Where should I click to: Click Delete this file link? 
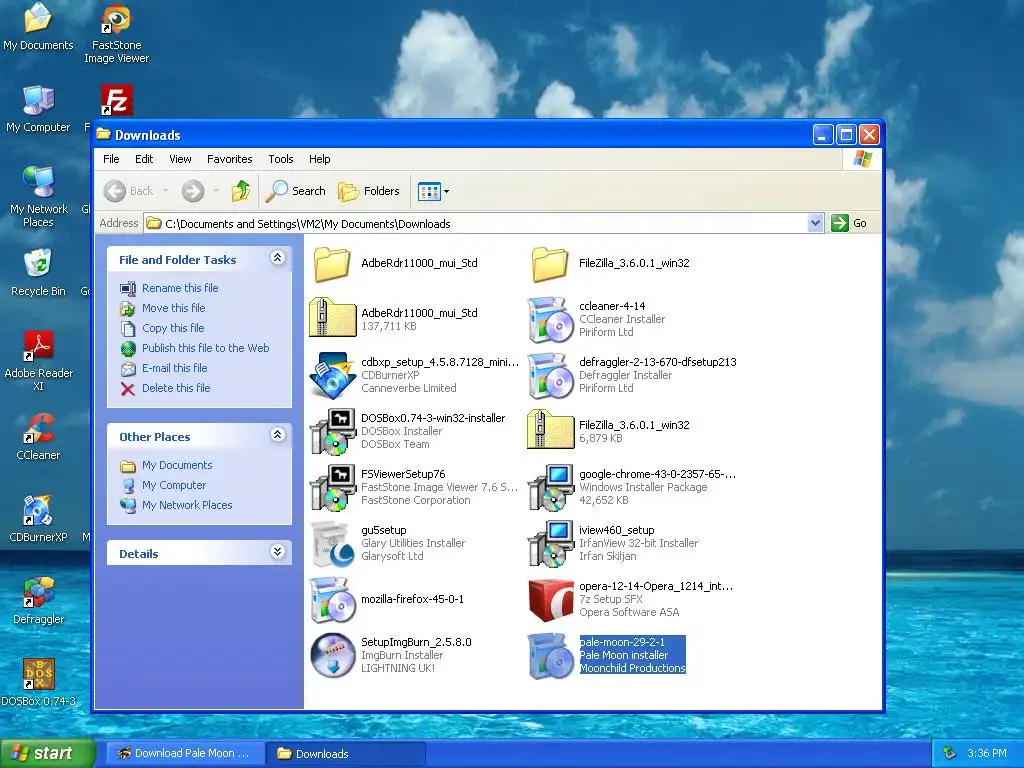click(176, 388)
